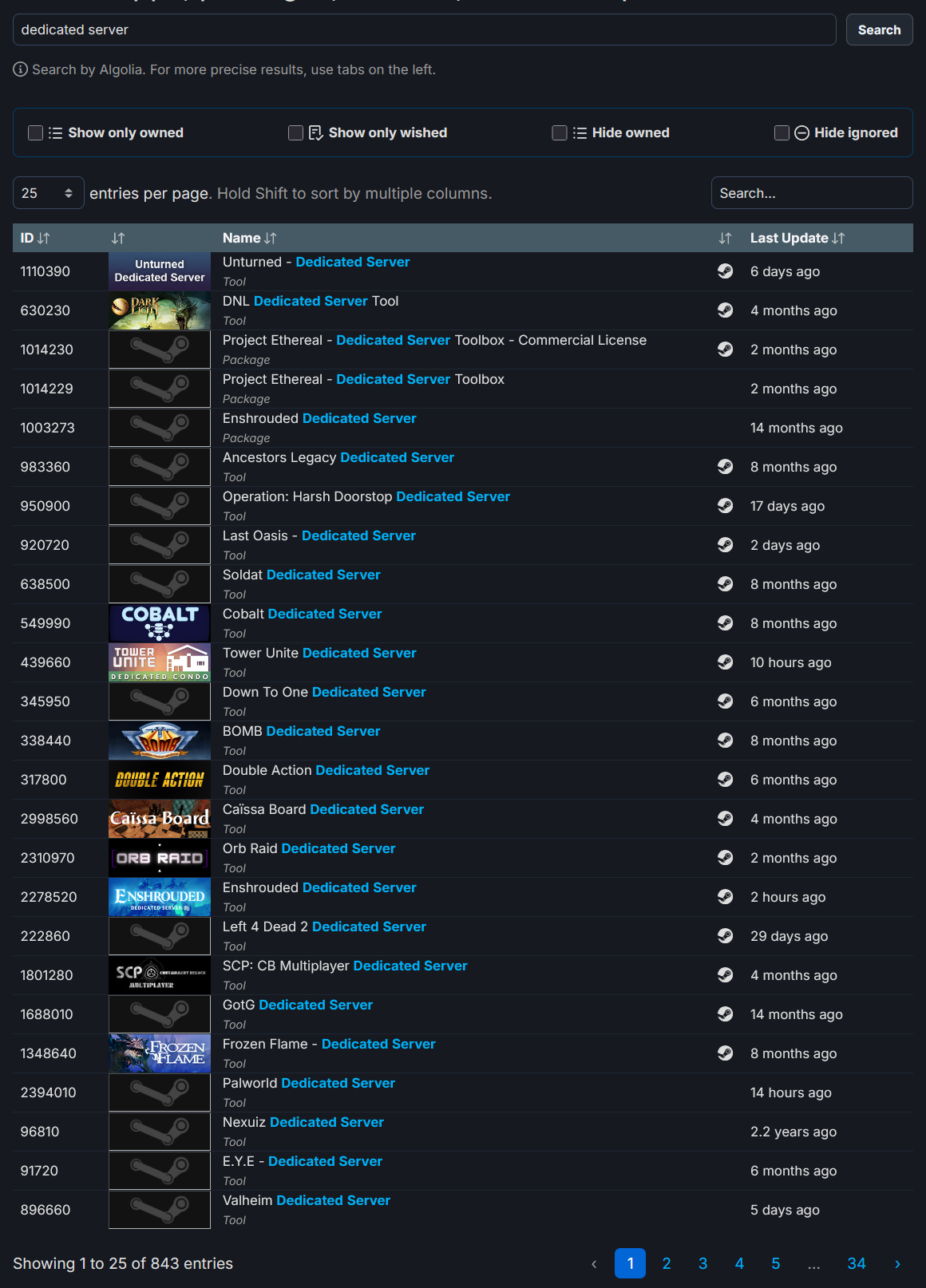Click Steam icon in Left 4 Dead 2 row

[x=725, y=936]
